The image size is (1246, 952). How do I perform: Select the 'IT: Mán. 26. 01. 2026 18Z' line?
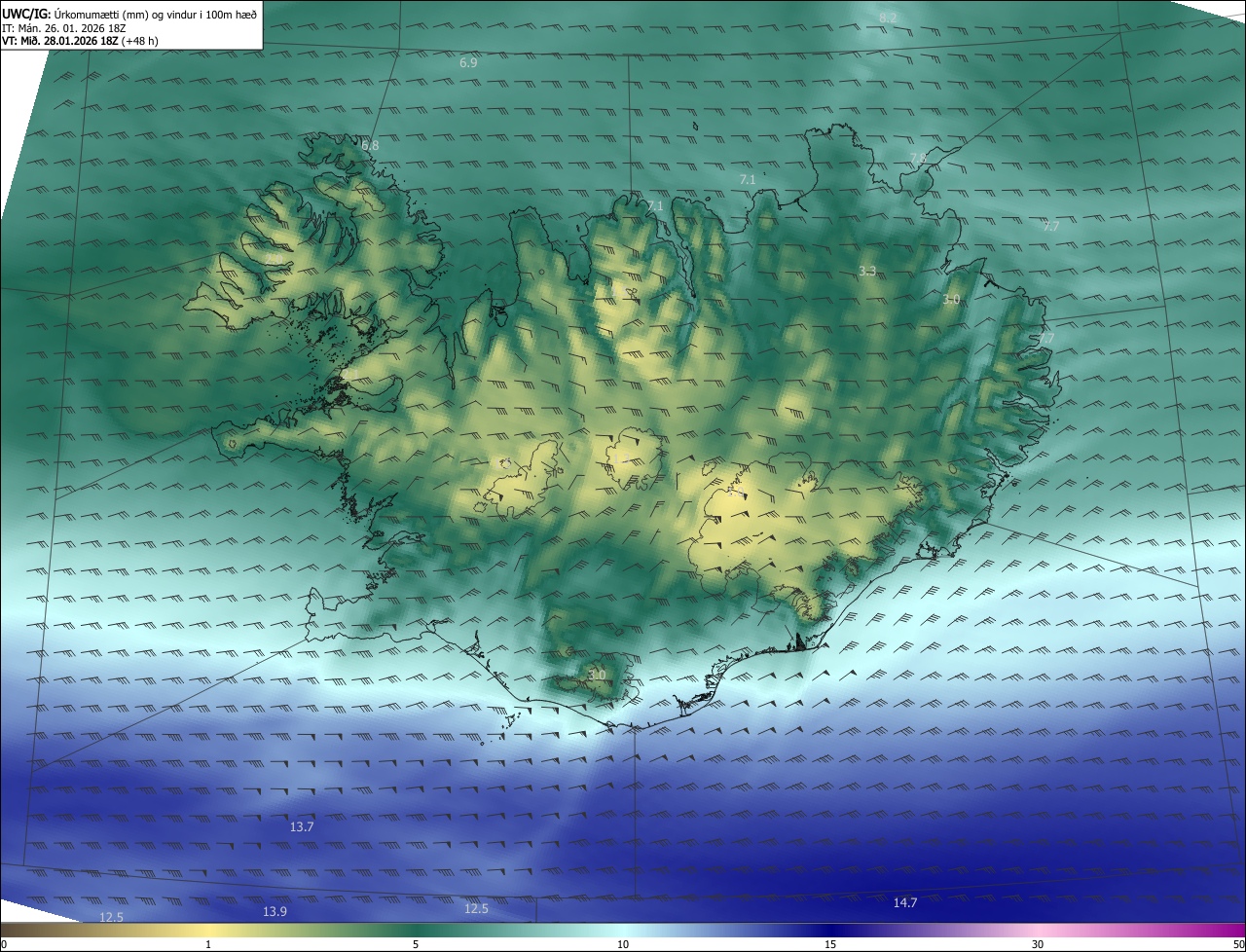tap(64, 28)
